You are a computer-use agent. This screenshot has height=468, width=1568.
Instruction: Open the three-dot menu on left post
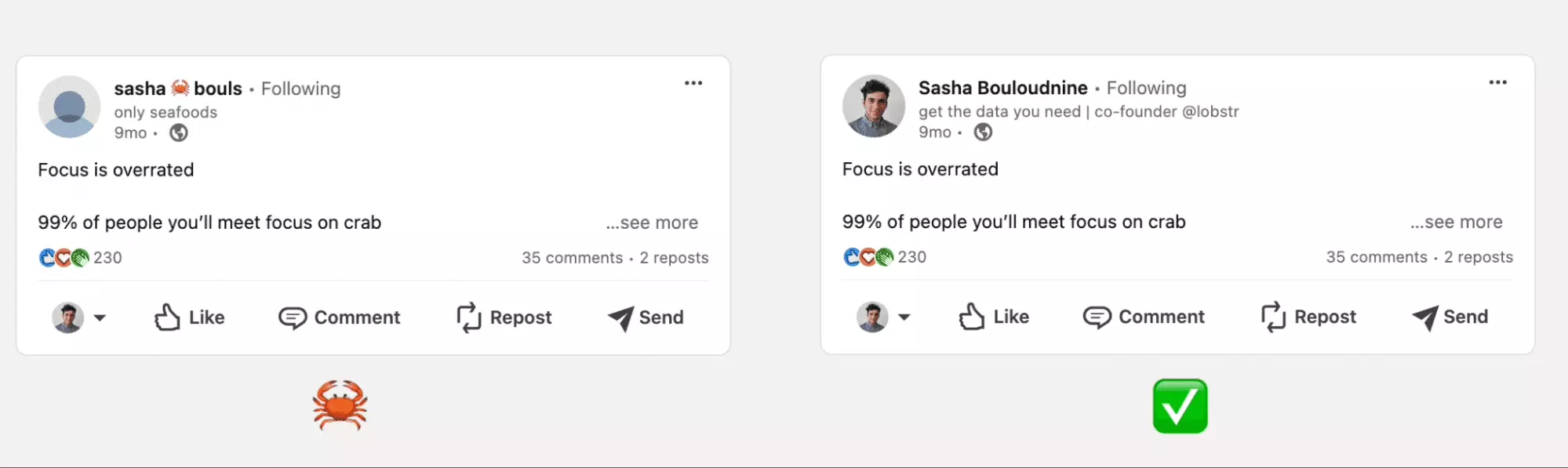coord(693,82)
